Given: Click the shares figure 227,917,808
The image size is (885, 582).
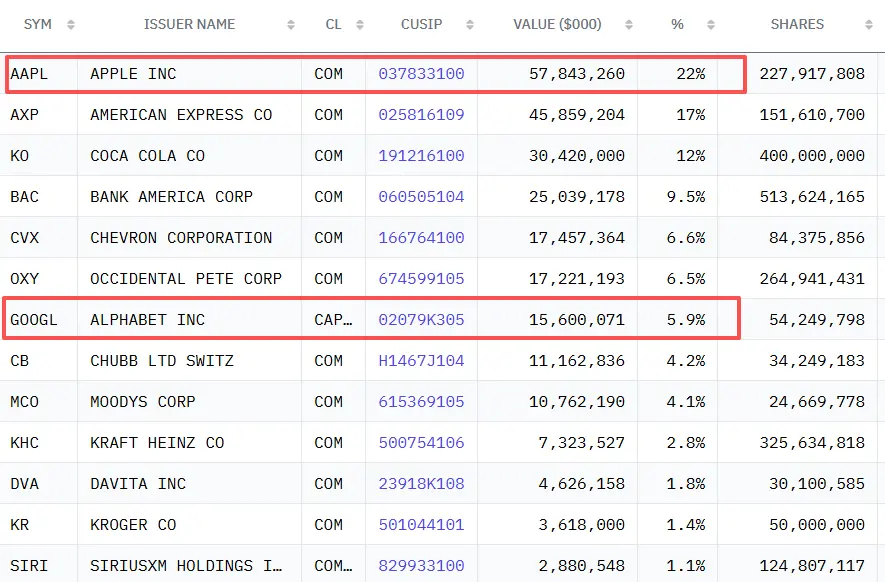Looking at the screenshot, I should pyautogui.click(x=812, y=74).
